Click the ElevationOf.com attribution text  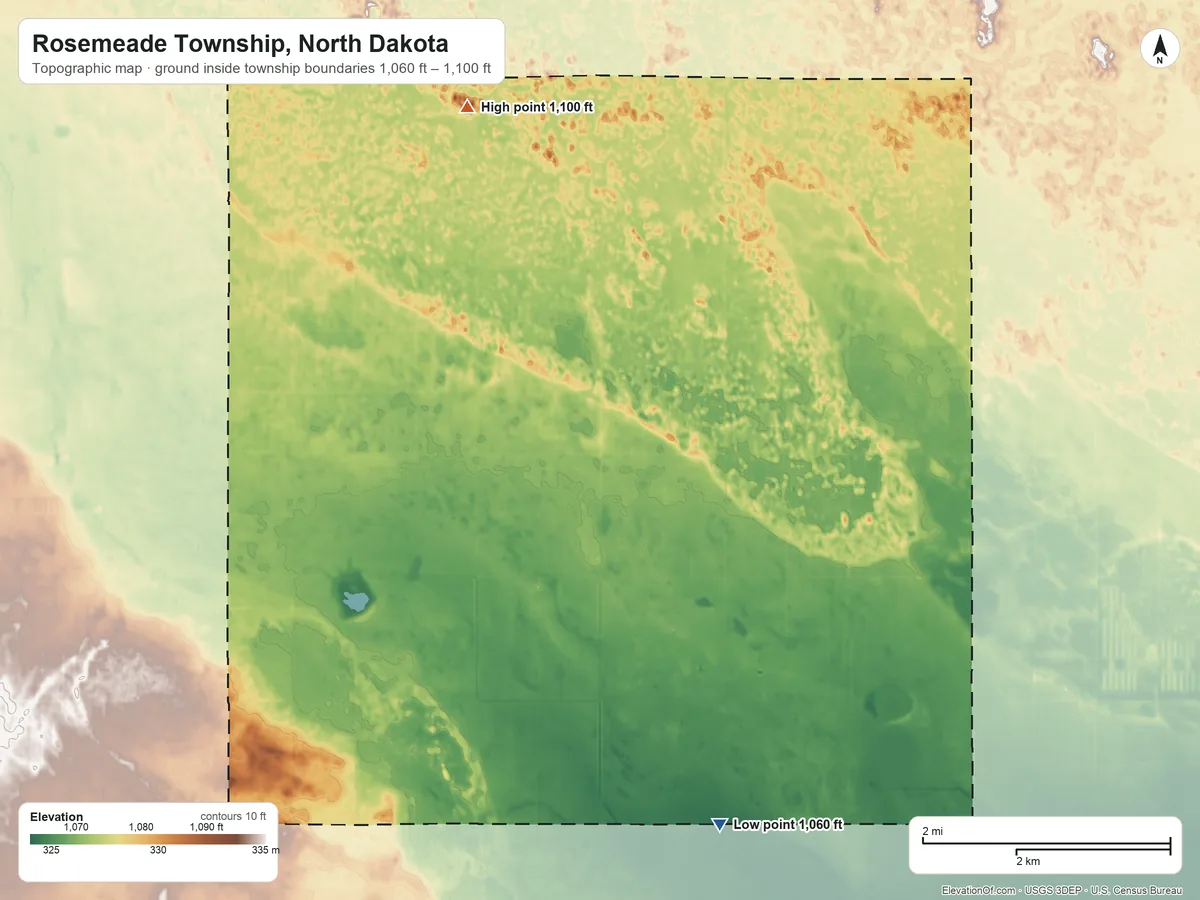click(x=1062, y=890)
